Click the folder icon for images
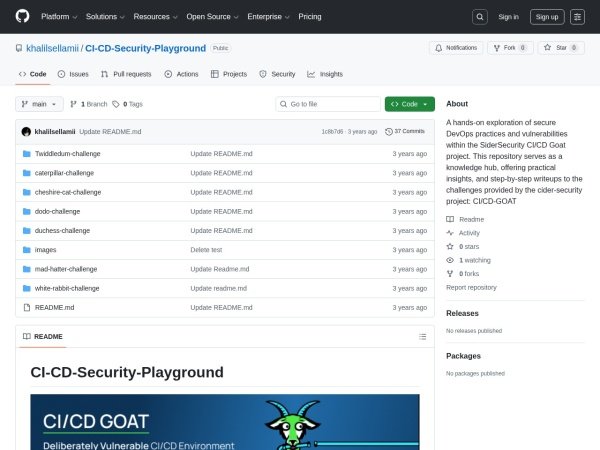The image size is (600, 450). pos(26,250)
